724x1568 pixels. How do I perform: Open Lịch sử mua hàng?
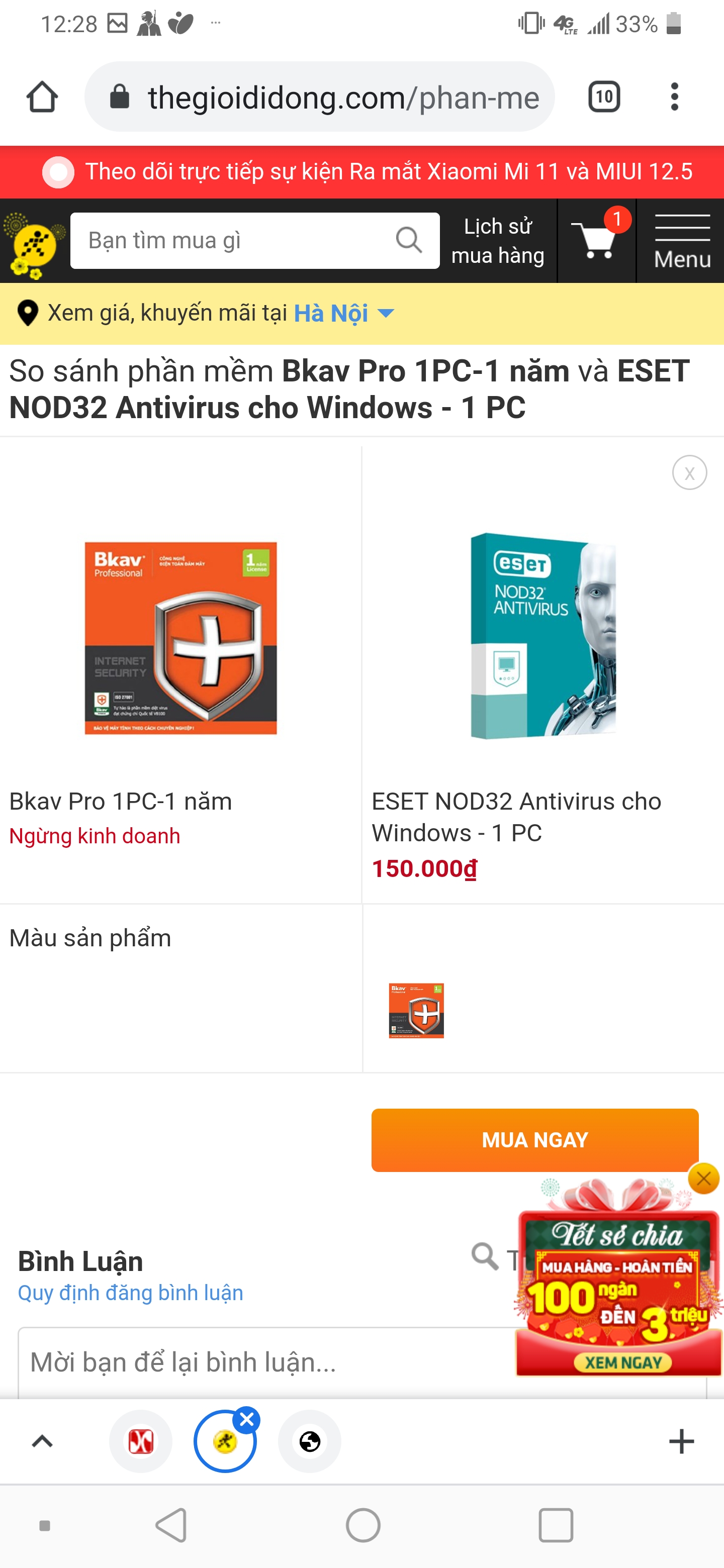coord(497,240)
